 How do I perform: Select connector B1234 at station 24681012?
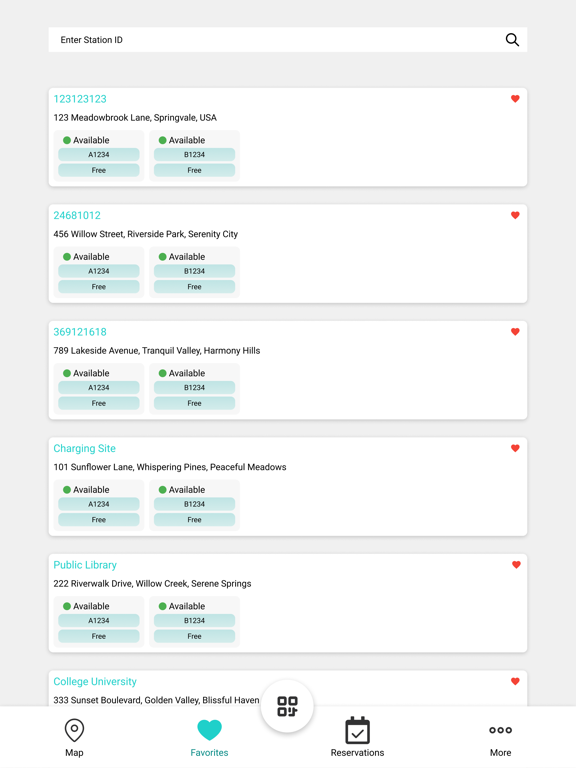pos(194,272)
